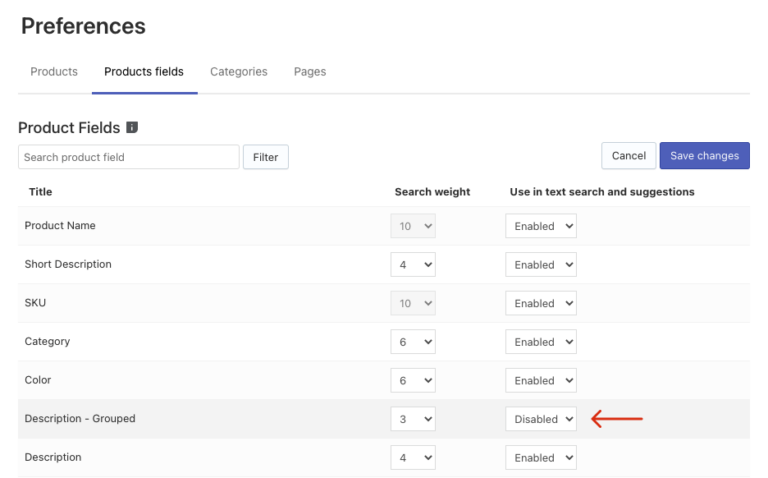The height and width of the screenshot is (478, 768).
Task: Open Description search weight dropdown
Action: 413,458
